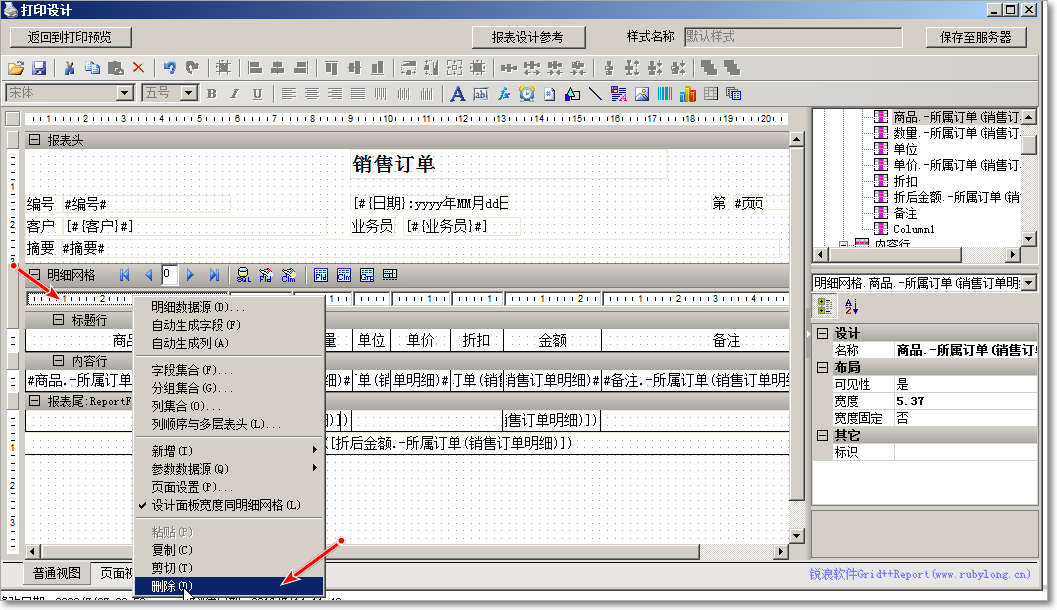Go to first record in detail grid
This screenshot has width=1057, height=610.
pyautogui.click(x=125, y=275)
